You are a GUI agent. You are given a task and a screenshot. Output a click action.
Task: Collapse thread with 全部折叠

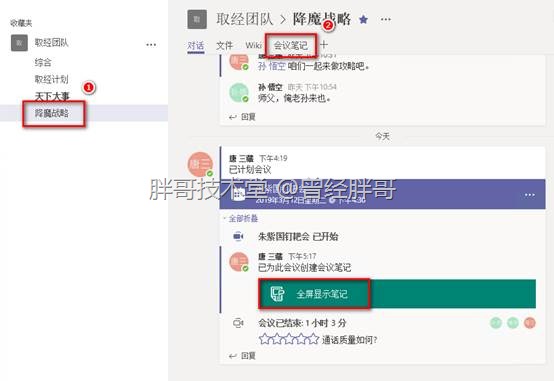243,218
